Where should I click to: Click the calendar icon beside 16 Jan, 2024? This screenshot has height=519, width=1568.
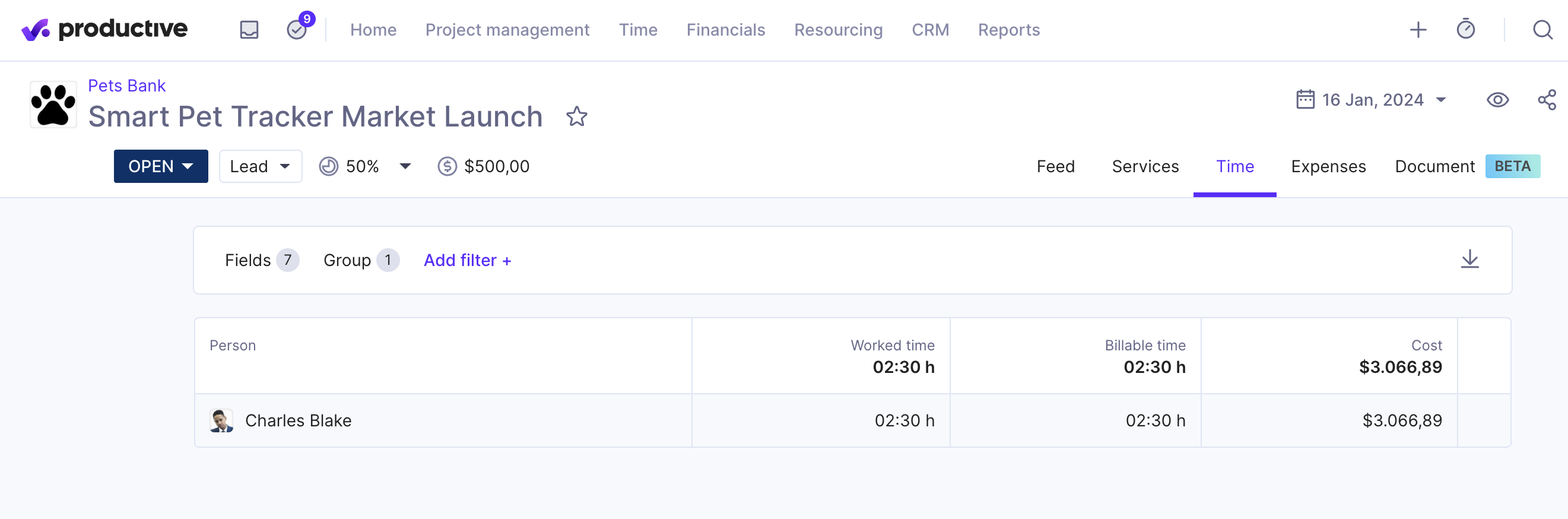pos(1305,99)
